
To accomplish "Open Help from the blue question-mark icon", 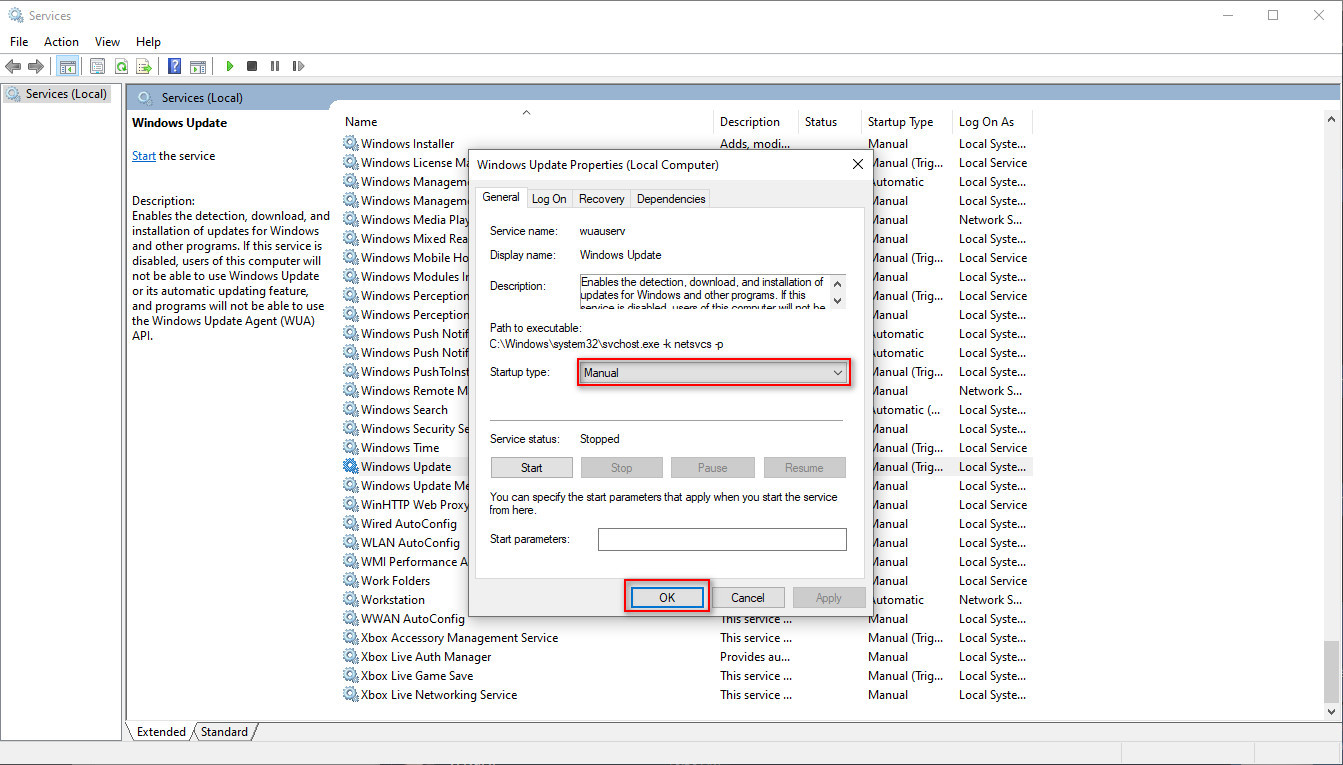I will (x=174, y=66).
